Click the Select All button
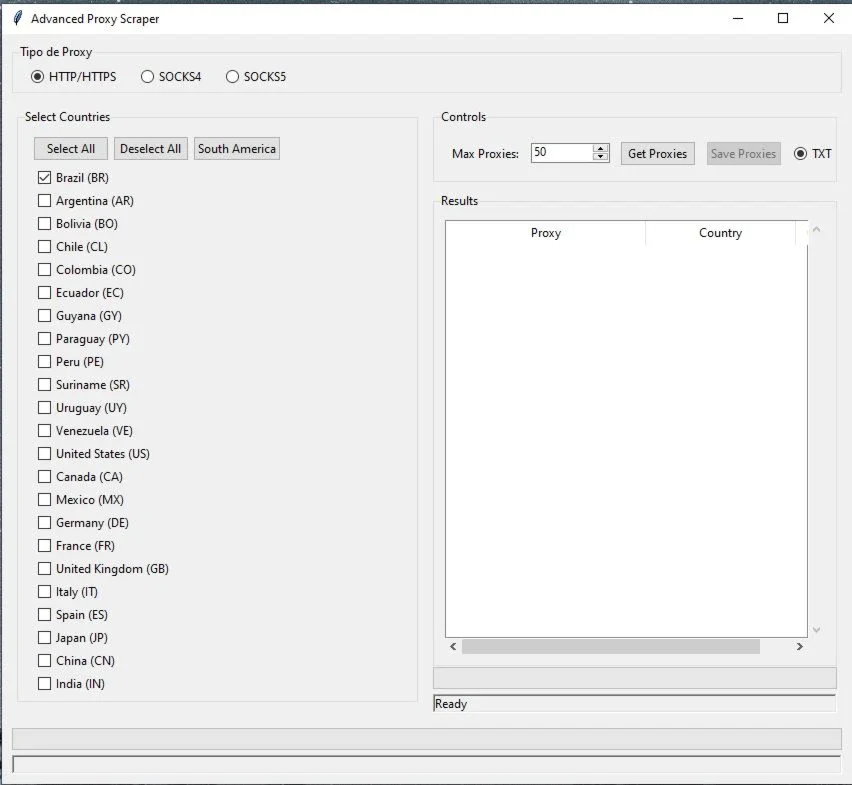Viewport: 852px width, 785px height. [71, 149]
